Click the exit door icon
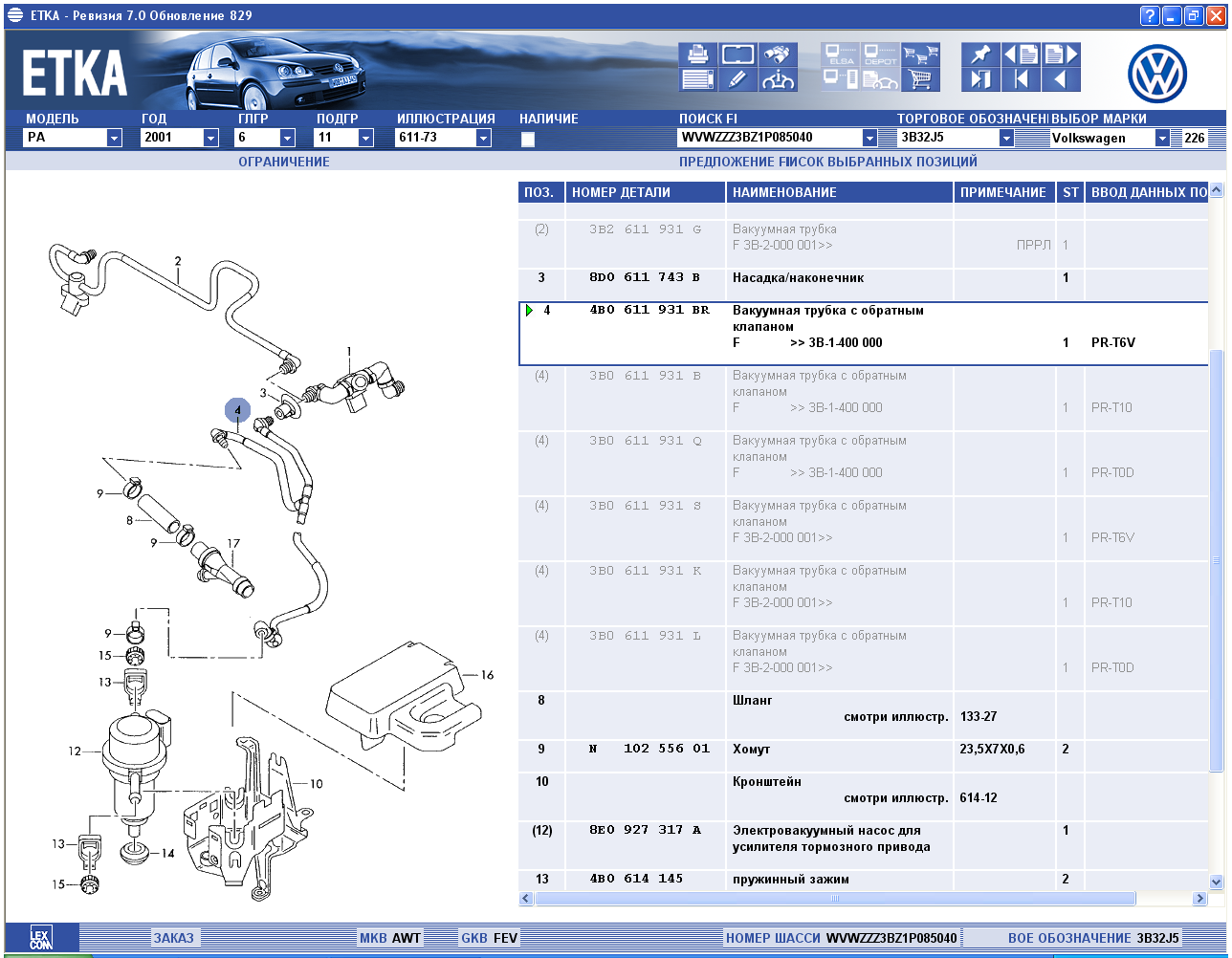 [x=980, y=79]
